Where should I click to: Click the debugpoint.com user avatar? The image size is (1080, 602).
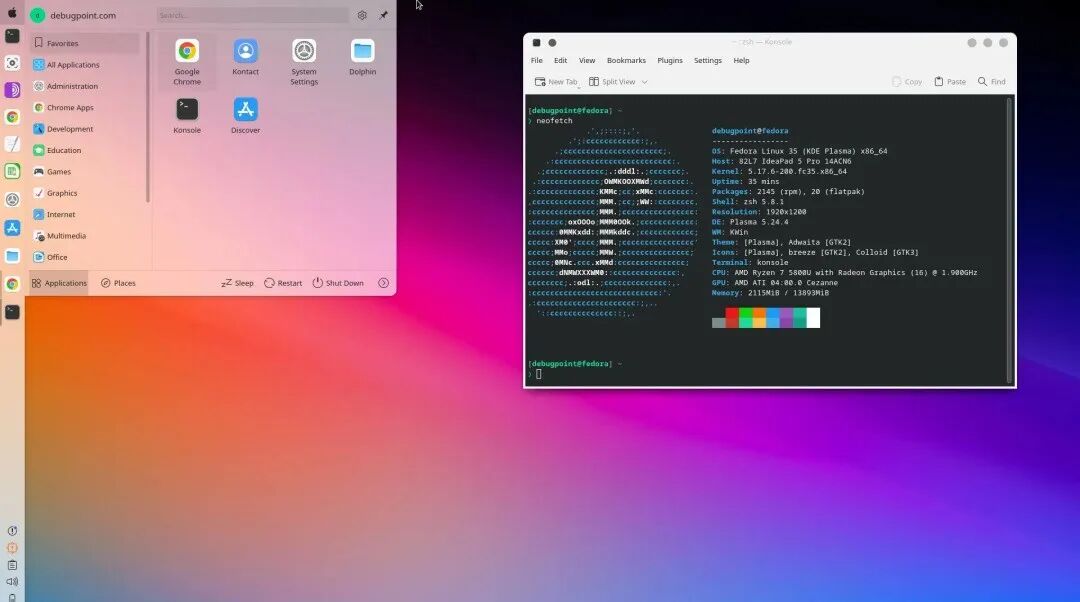(x=37, y=15)
